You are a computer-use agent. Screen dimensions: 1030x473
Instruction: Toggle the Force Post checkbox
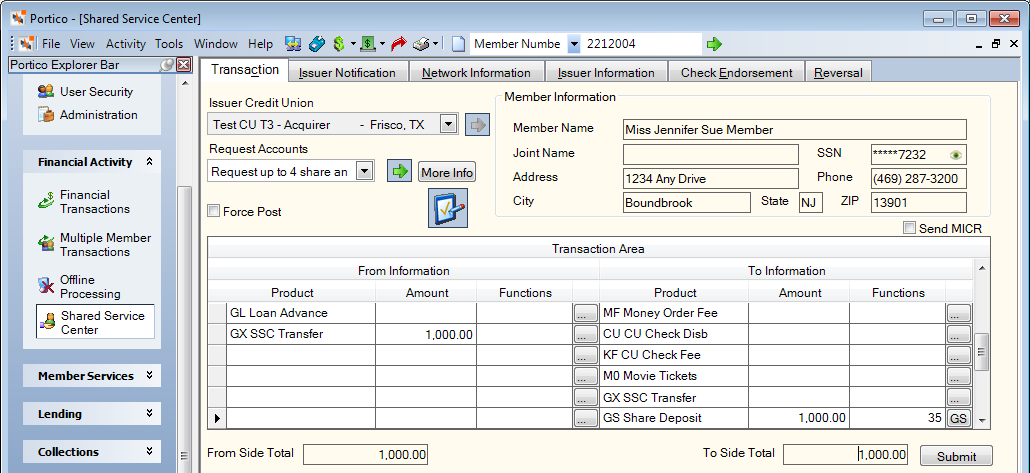pos(213,212)
